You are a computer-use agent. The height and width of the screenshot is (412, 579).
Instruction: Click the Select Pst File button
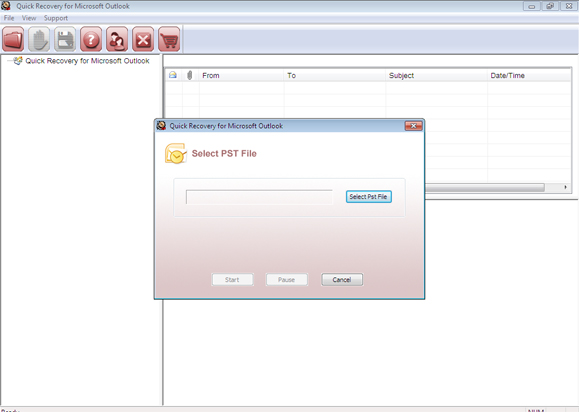tap(369, 197)
